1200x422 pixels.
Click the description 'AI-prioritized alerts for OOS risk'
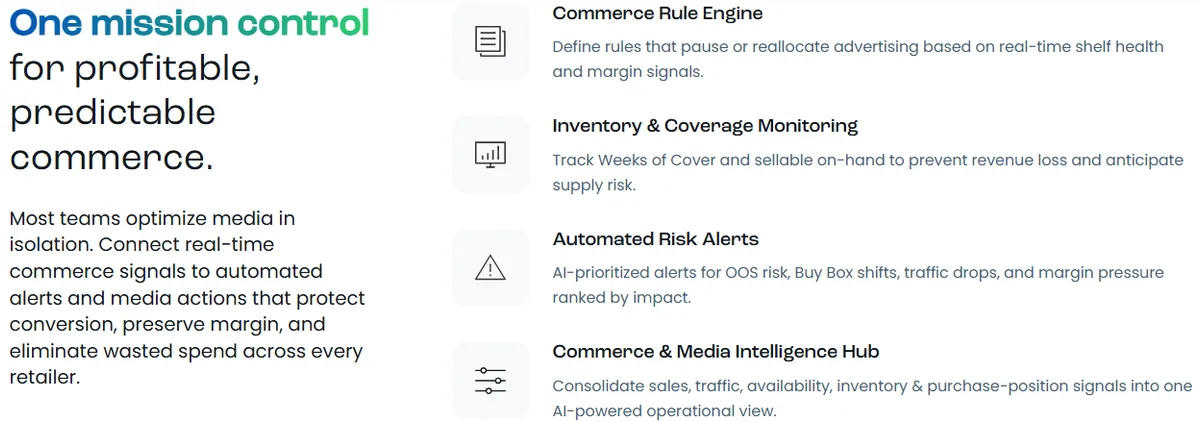point(858,285)
